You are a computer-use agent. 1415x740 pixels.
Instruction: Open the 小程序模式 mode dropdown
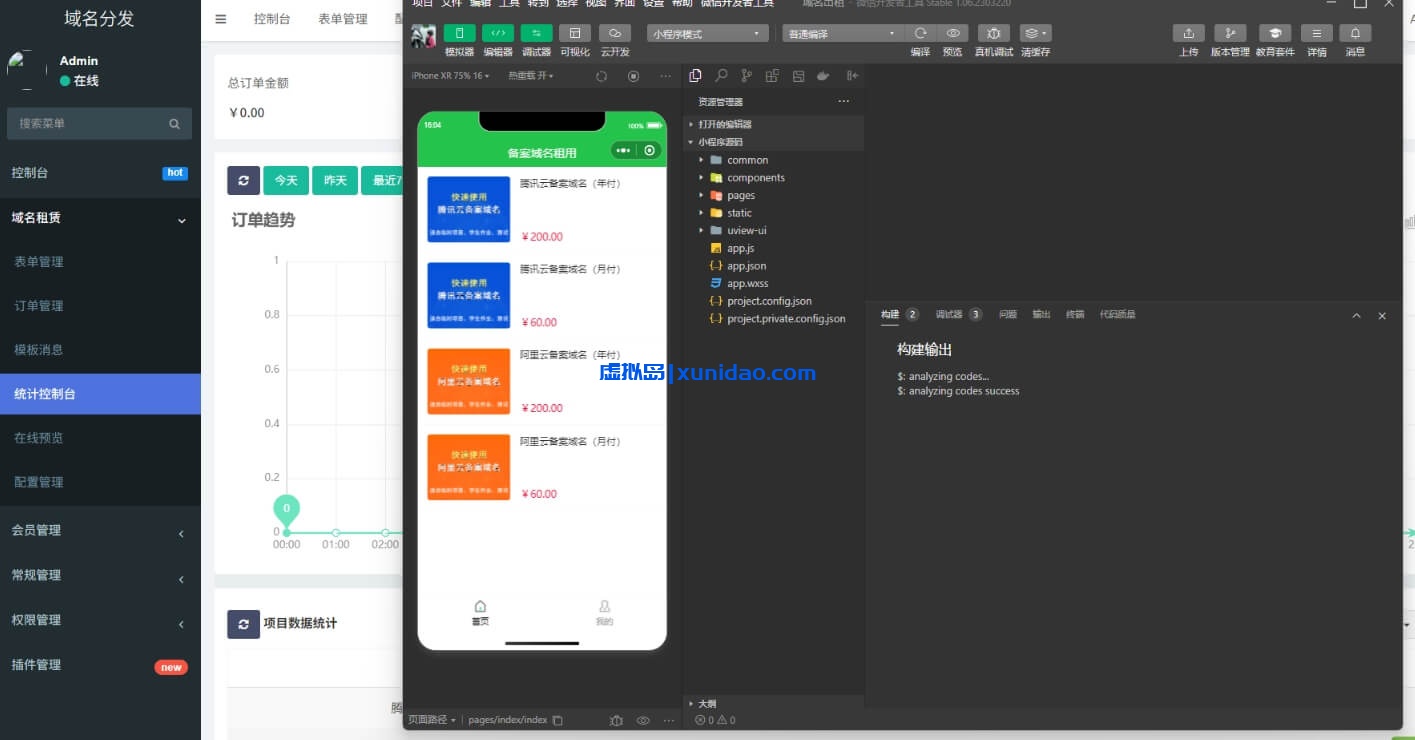click(706, 34)
